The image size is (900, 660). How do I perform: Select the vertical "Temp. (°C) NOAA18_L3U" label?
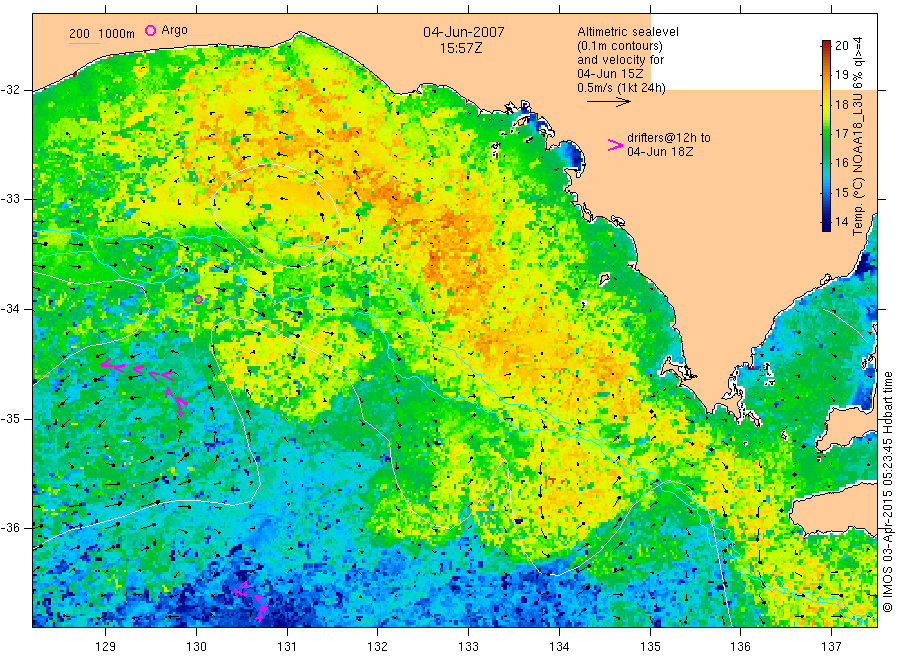858,136
